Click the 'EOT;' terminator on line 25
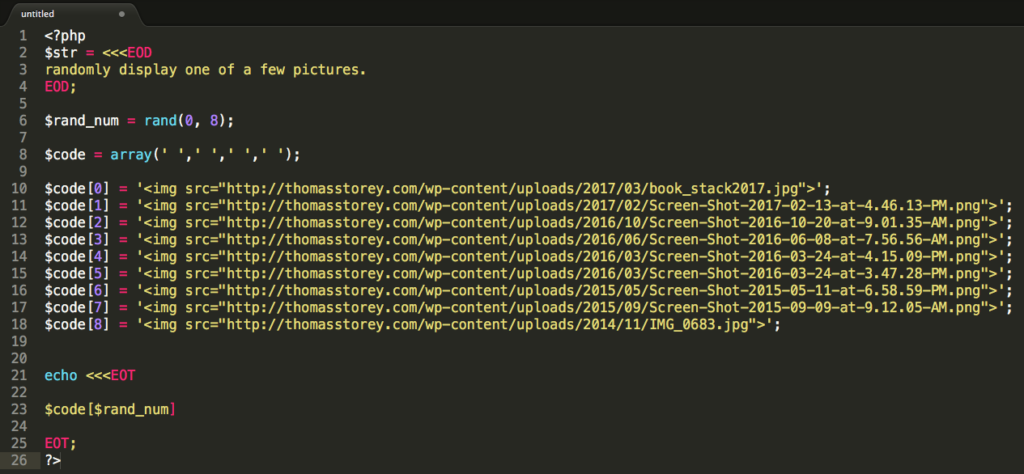The height and width of the screenshot is (474, 1024). point(61,443)
